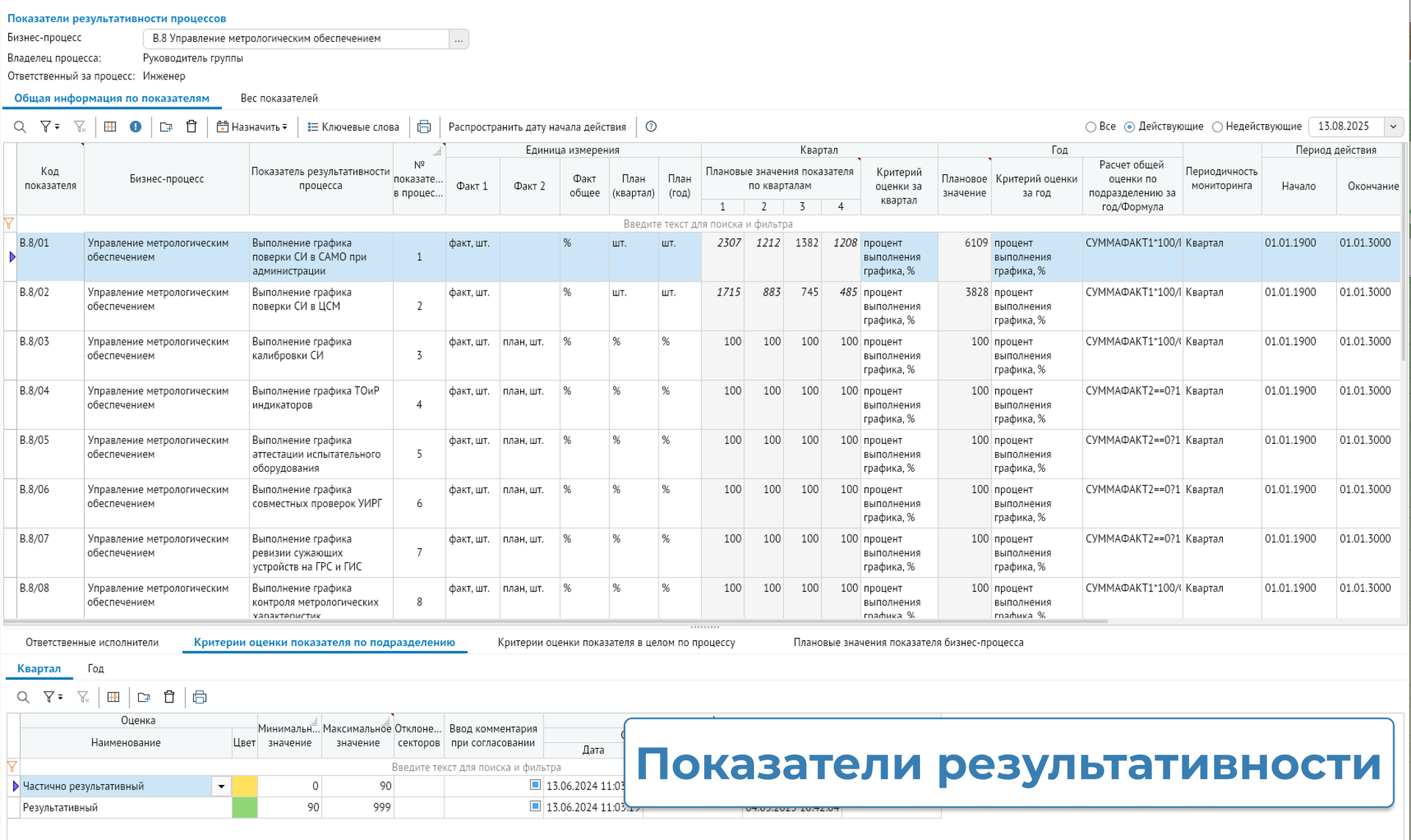Open help with the question mark icon
The height and width of the screenshot is (840, 1411).
pos(651,127)
